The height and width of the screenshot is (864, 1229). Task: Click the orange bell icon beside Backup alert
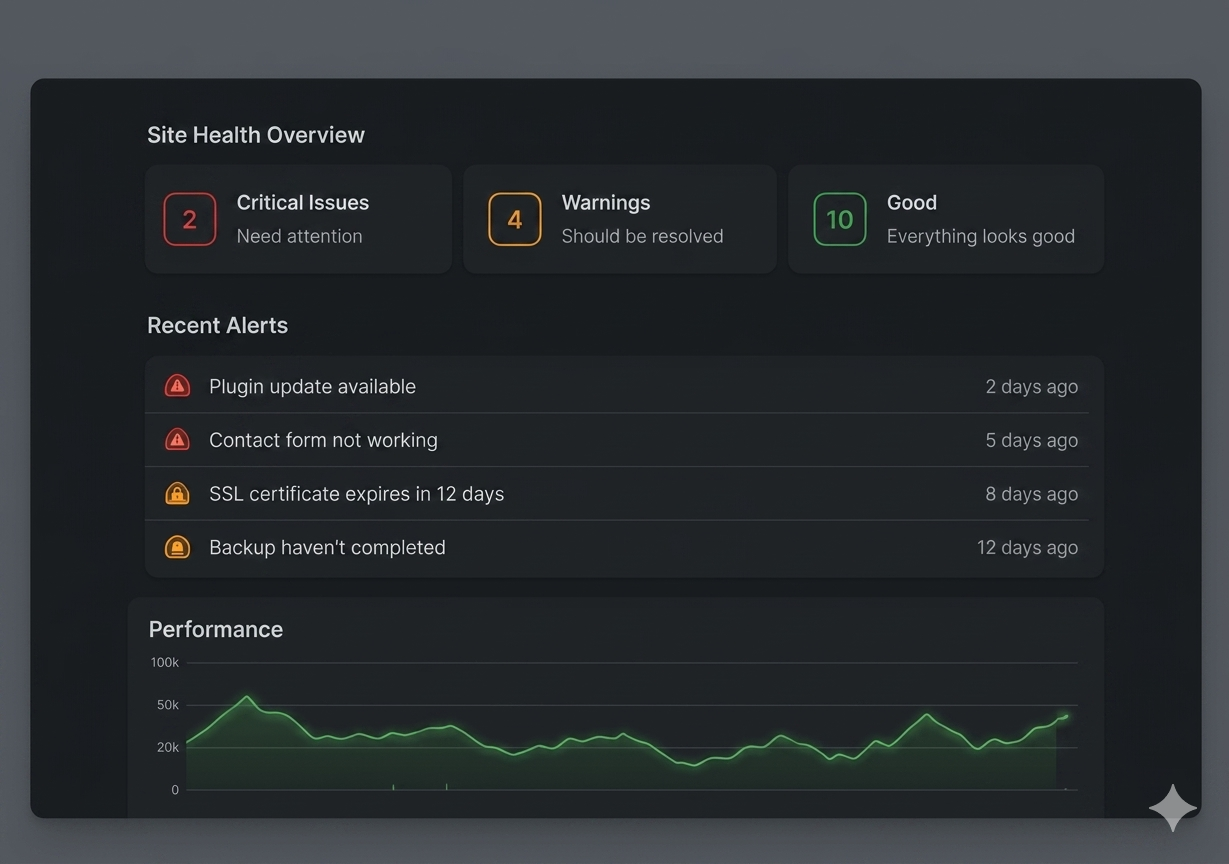pyautogui.click(x=177, y=547)
